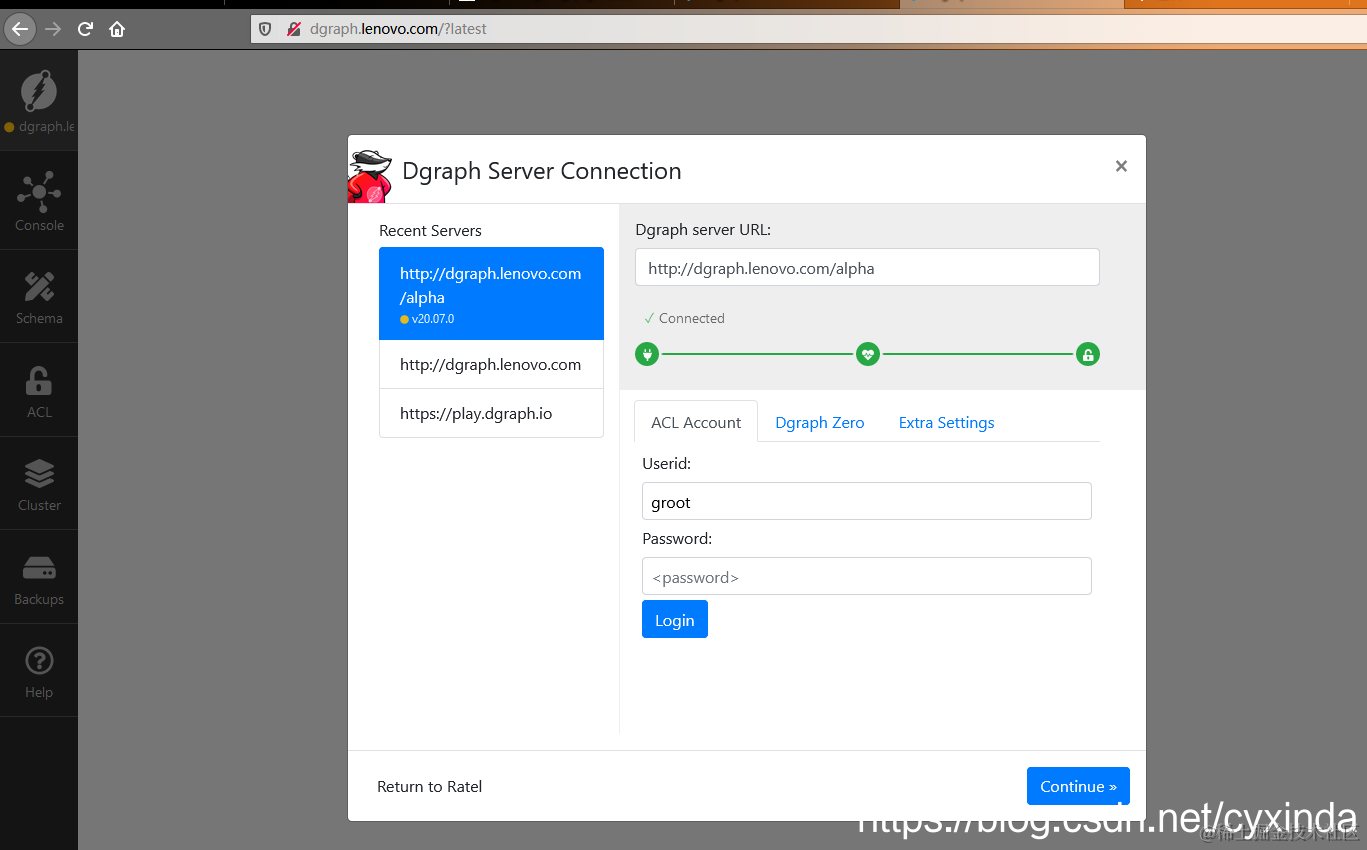The width and height of the screenshot is (1367, 850).
Task: Open the Backups section in the sidebar
Action: point(39,578)
